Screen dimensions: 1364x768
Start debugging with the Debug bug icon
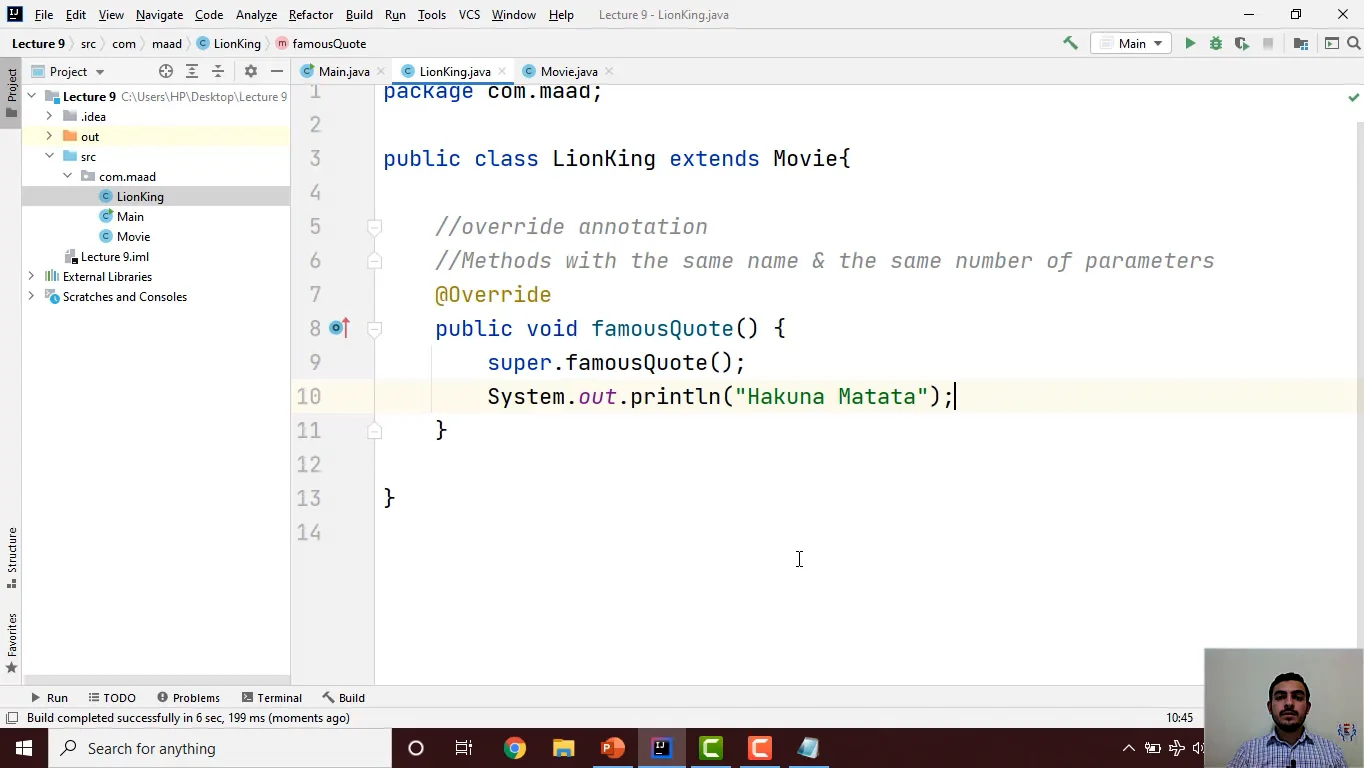point(1216,44)
